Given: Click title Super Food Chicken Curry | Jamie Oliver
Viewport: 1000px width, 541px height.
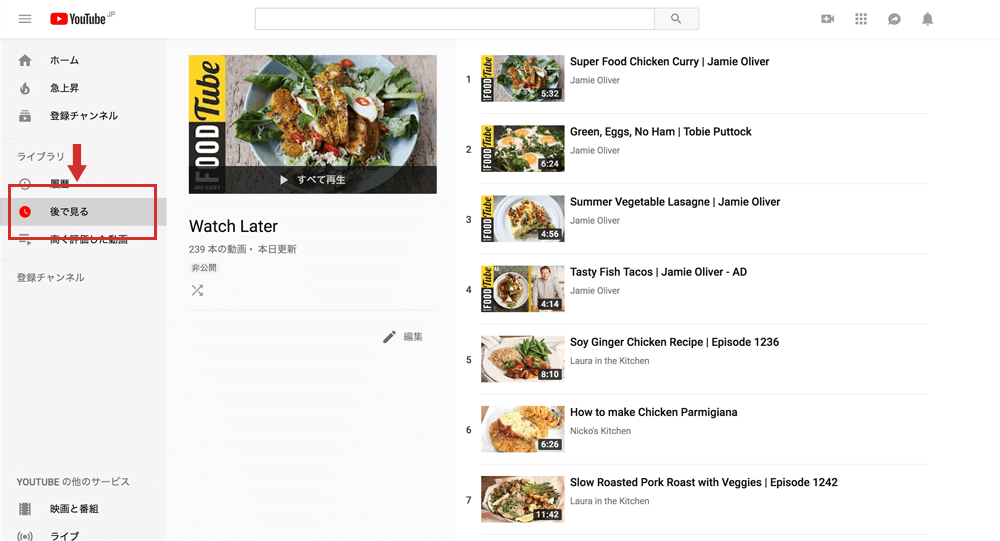Looking at the screenshot, I should 670,62.
